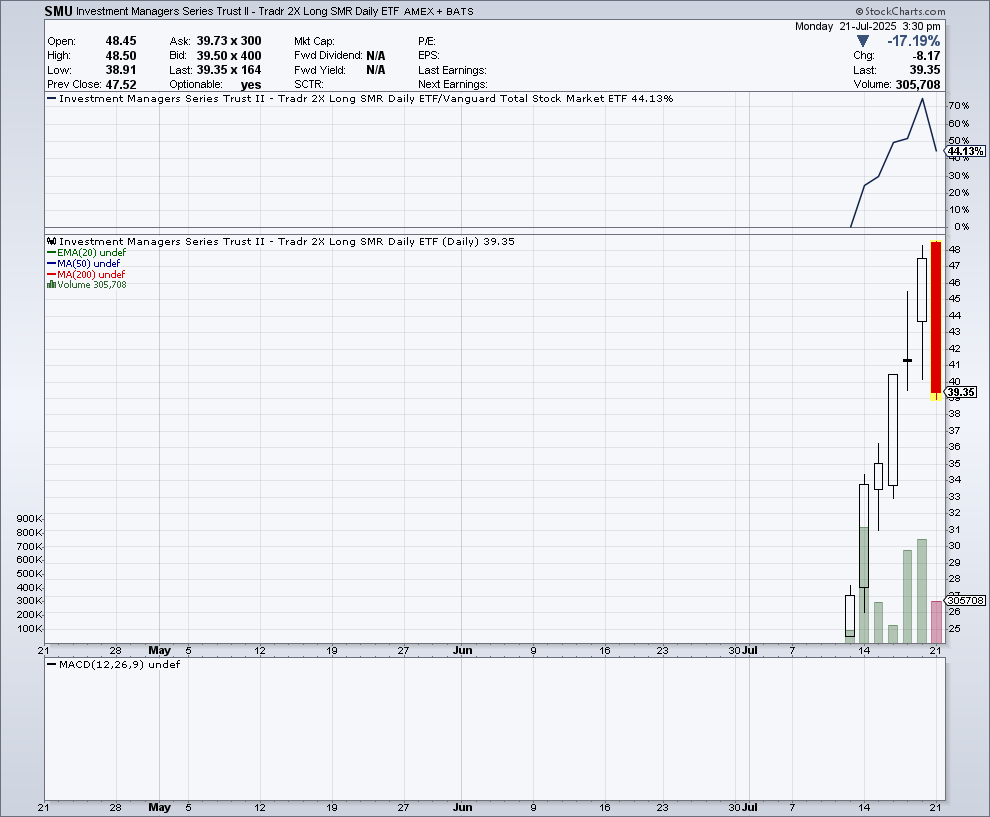Click the Open value 48.45
This screenshot has height=817, width=990.
click(121, 41)
